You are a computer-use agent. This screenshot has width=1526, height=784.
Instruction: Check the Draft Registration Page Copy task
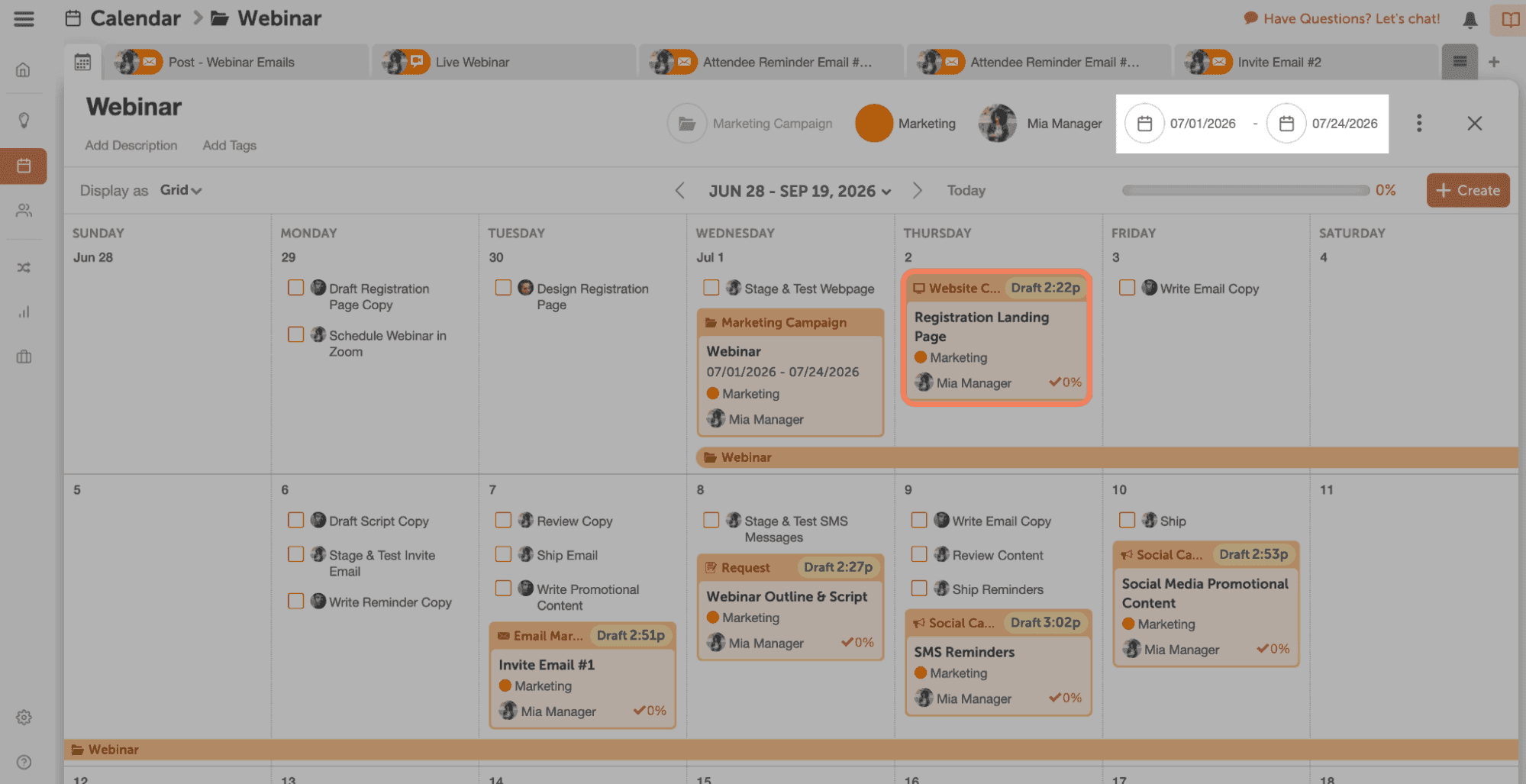click(x=295, y=288)
